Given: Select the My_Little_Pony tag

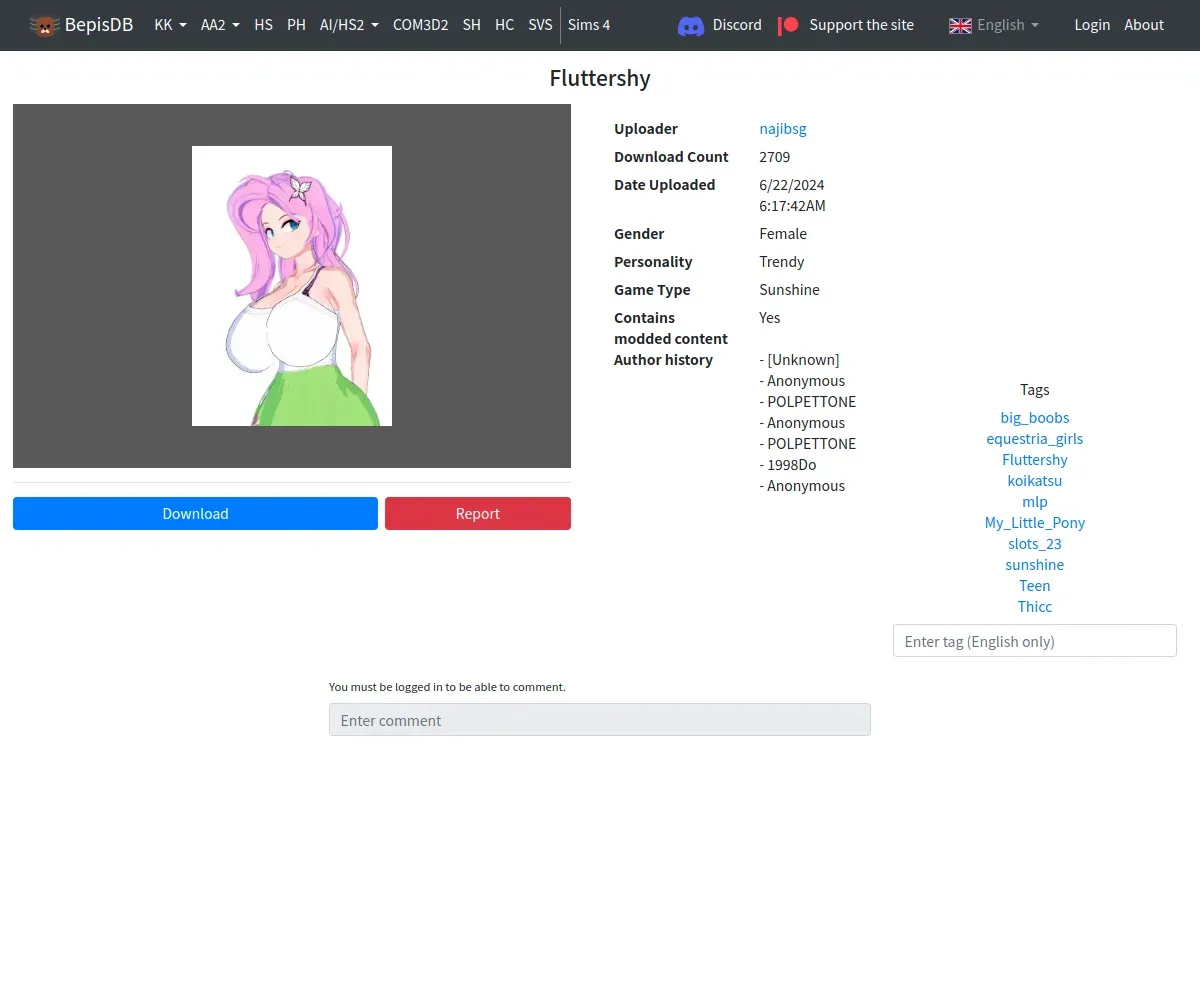Looking at the screenshot, I should (x=1035, y=522).
